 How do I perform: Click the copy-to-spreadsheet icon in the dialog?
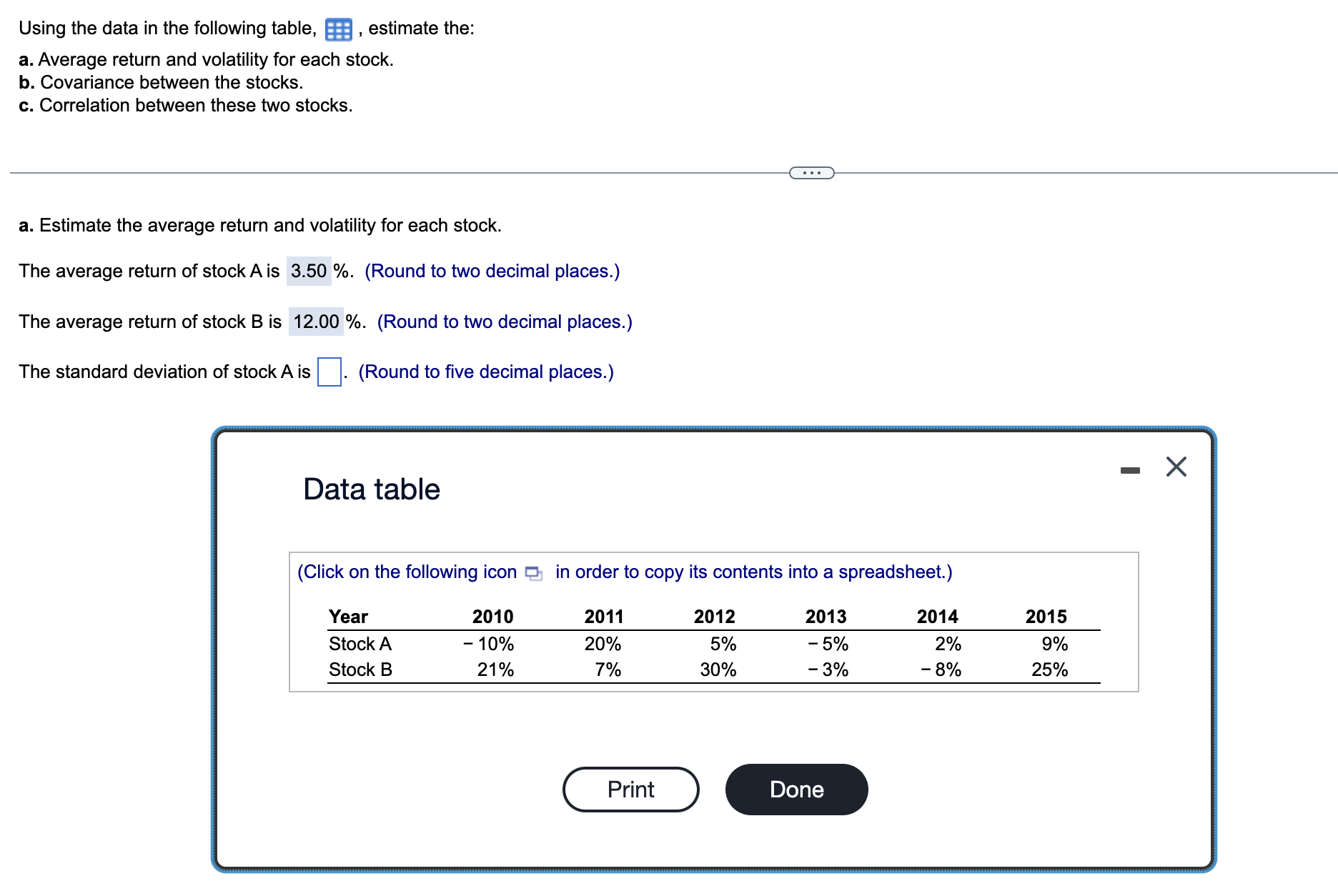532,573
